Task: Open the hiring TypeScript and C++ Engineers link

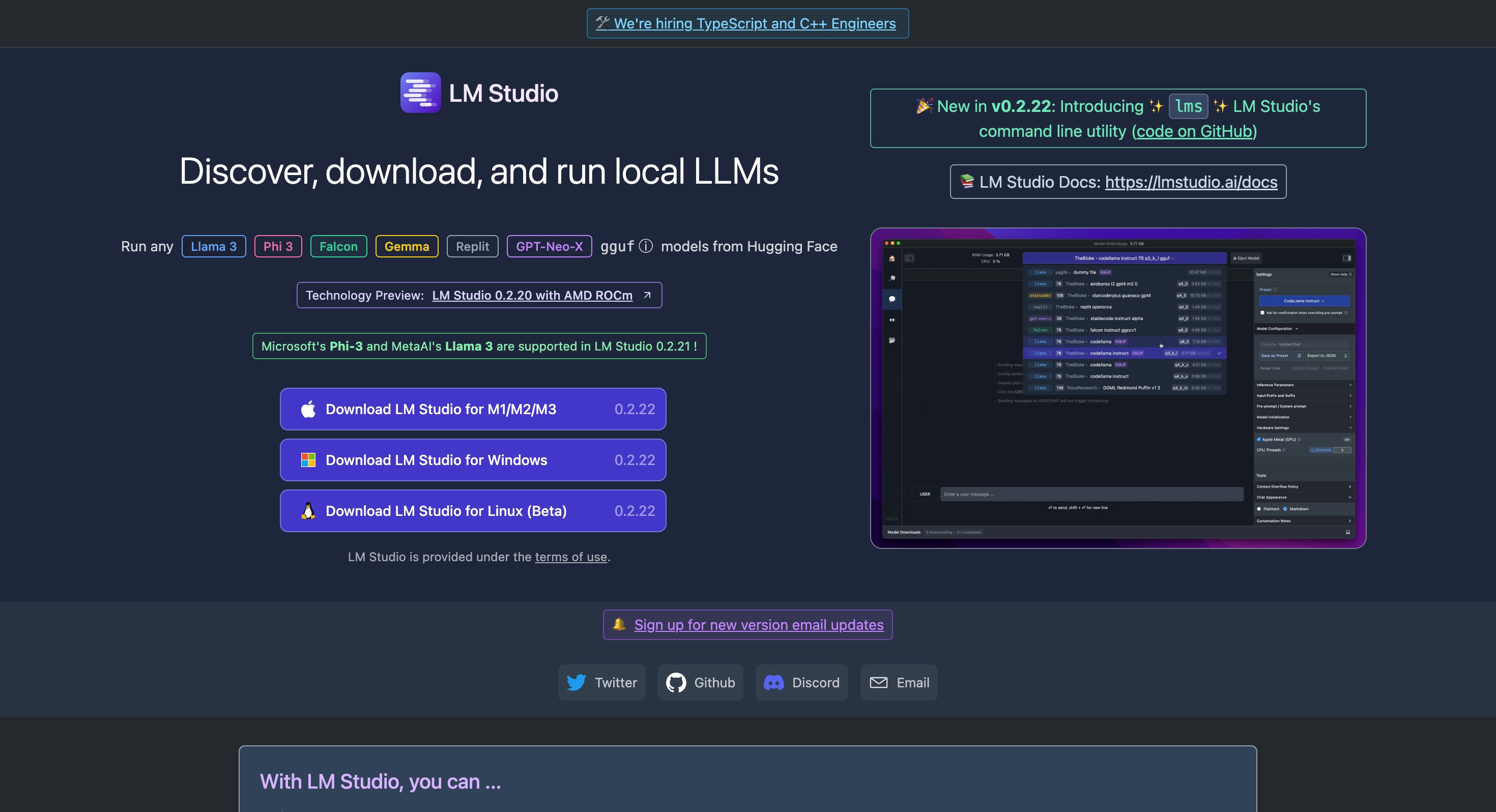Action: coord(754,24)
